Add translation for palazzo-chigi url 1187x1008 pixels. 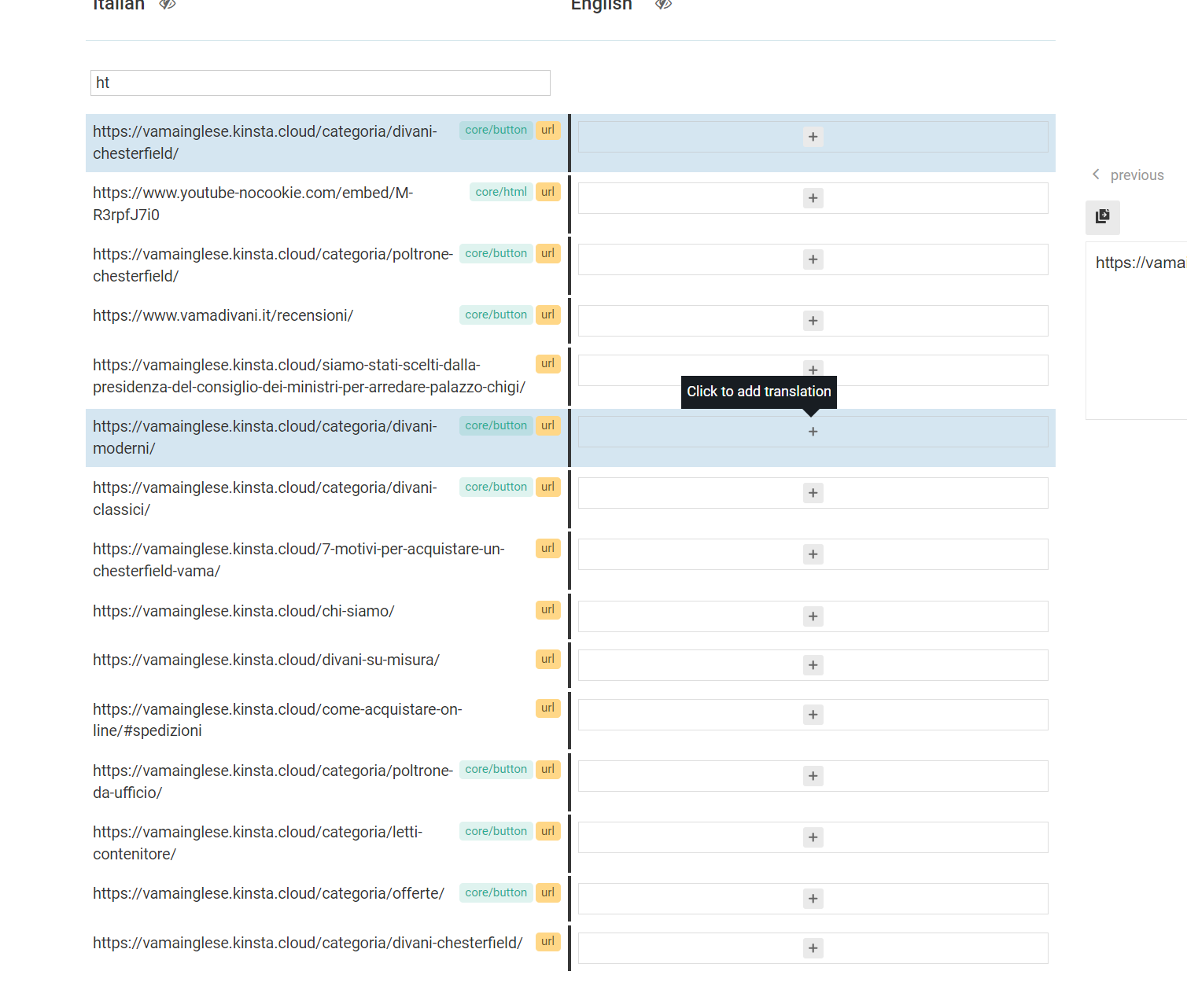pos(813,370)
